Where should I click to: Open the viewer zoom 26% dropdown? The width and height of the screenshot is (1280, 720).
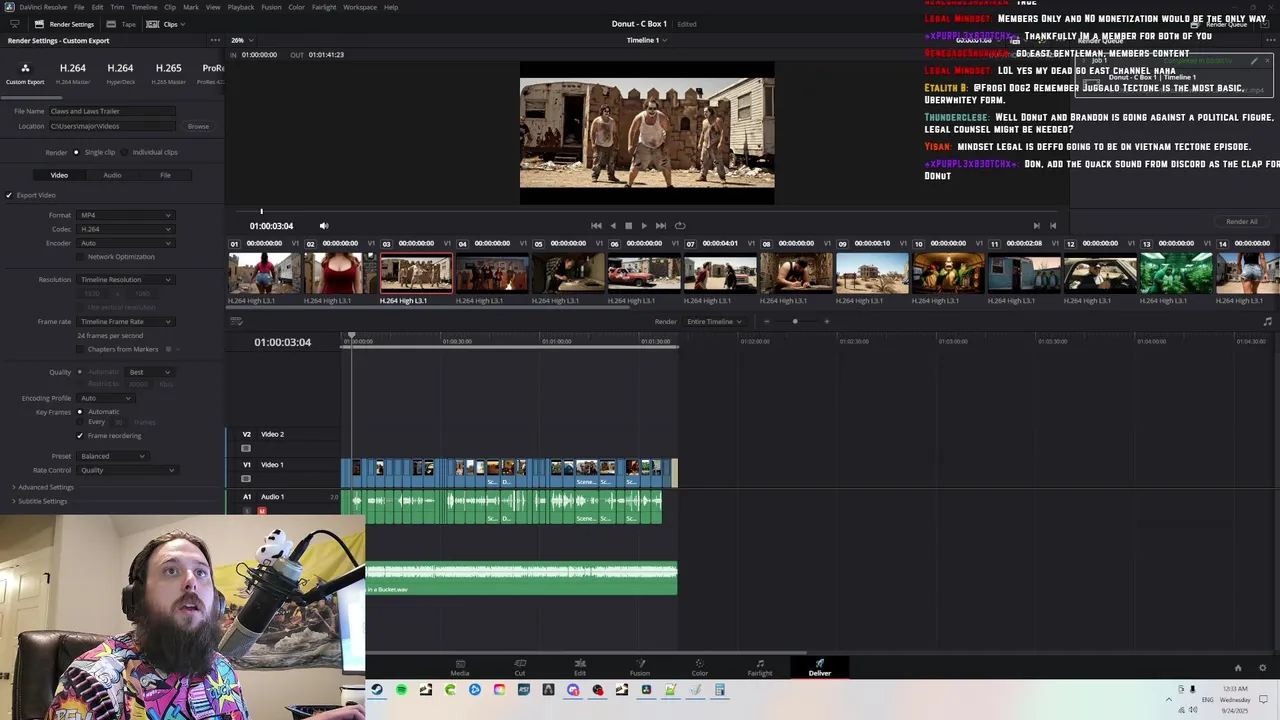pyautogui.click(x=240, y=40)
